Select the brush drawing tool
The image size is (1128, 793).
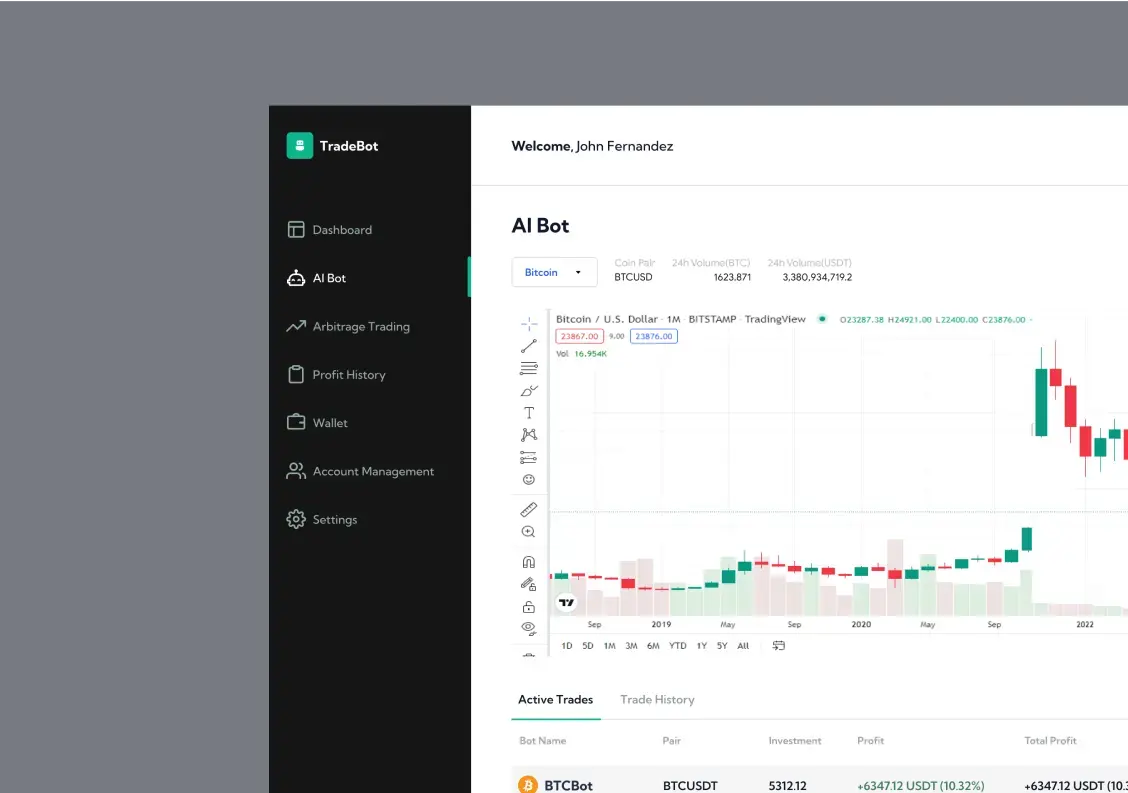(529, 391)
